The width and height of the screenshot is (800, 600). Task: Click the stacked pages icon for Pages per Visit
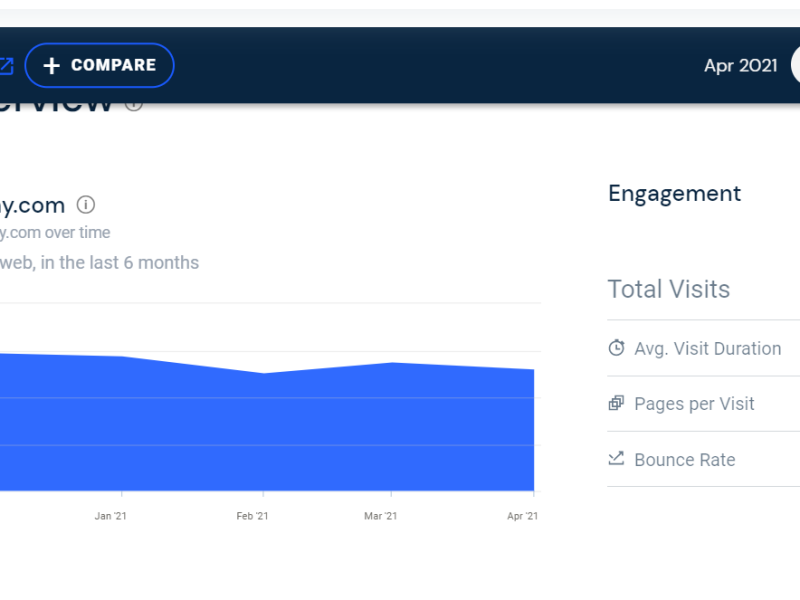[616, 404]
